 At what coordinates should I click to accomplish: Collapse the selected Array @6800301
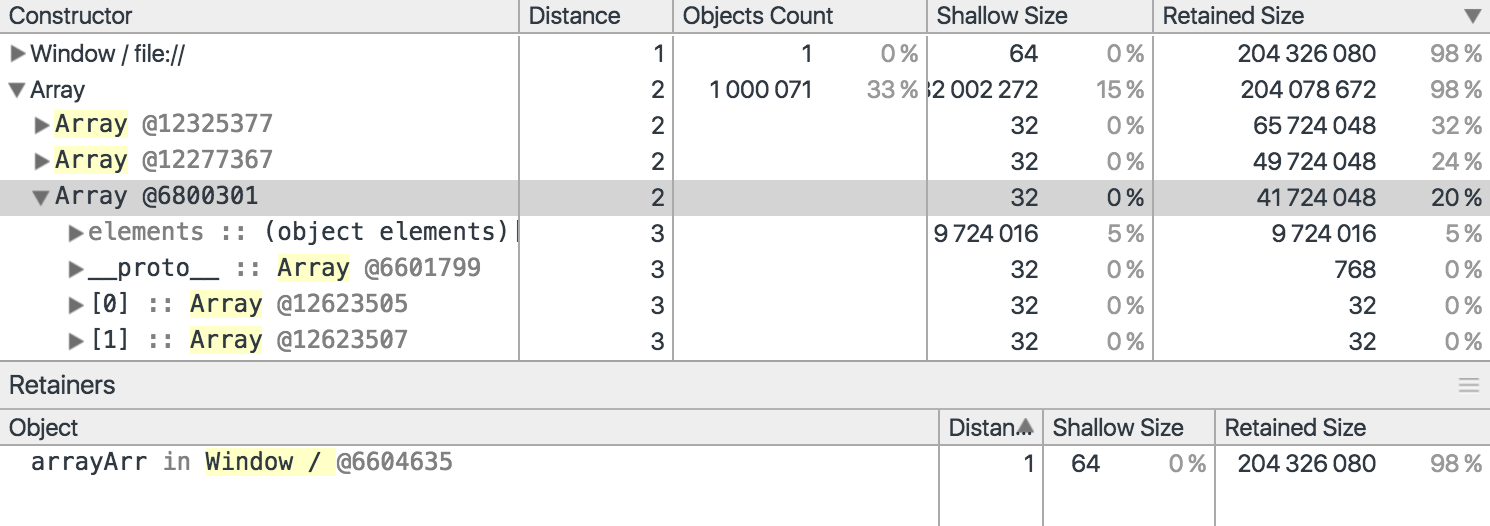(x=42, y=198)
